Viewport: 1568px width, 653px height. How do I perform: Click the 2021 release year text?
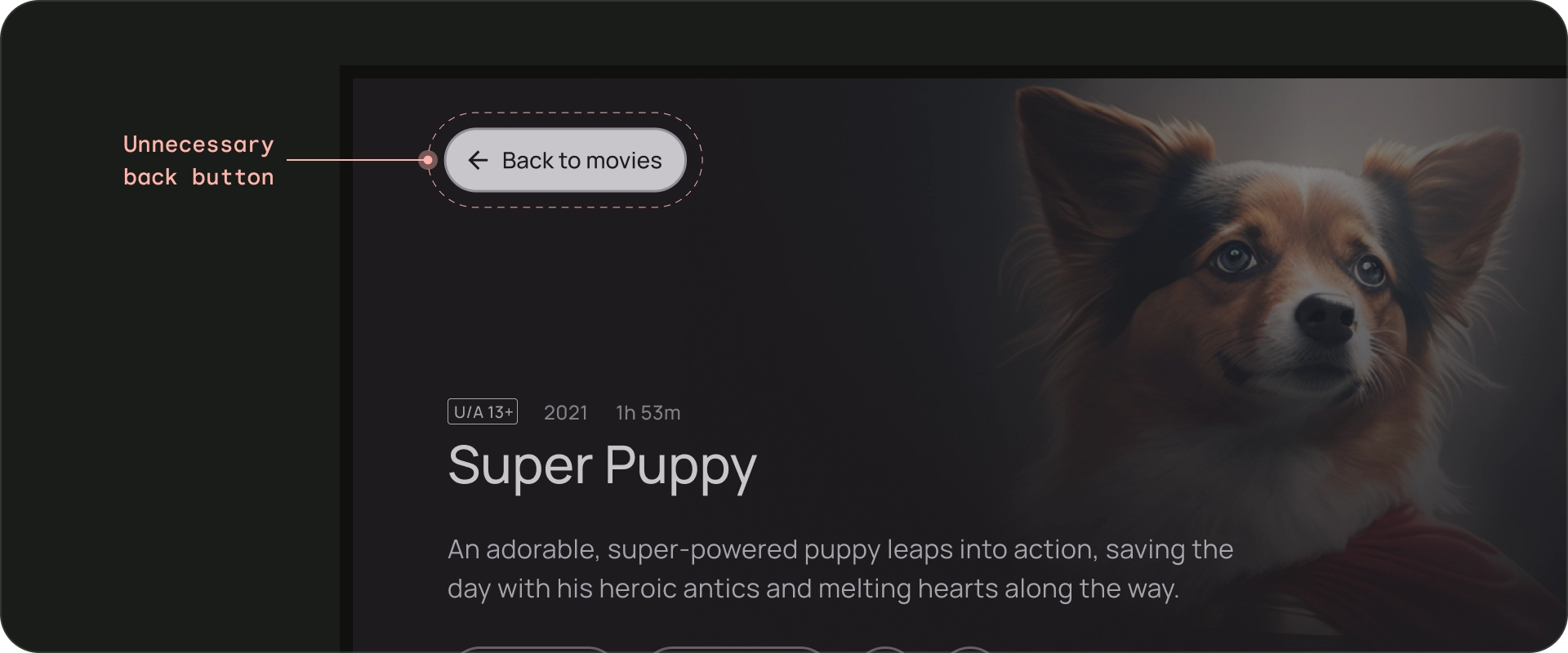point(566,413)
